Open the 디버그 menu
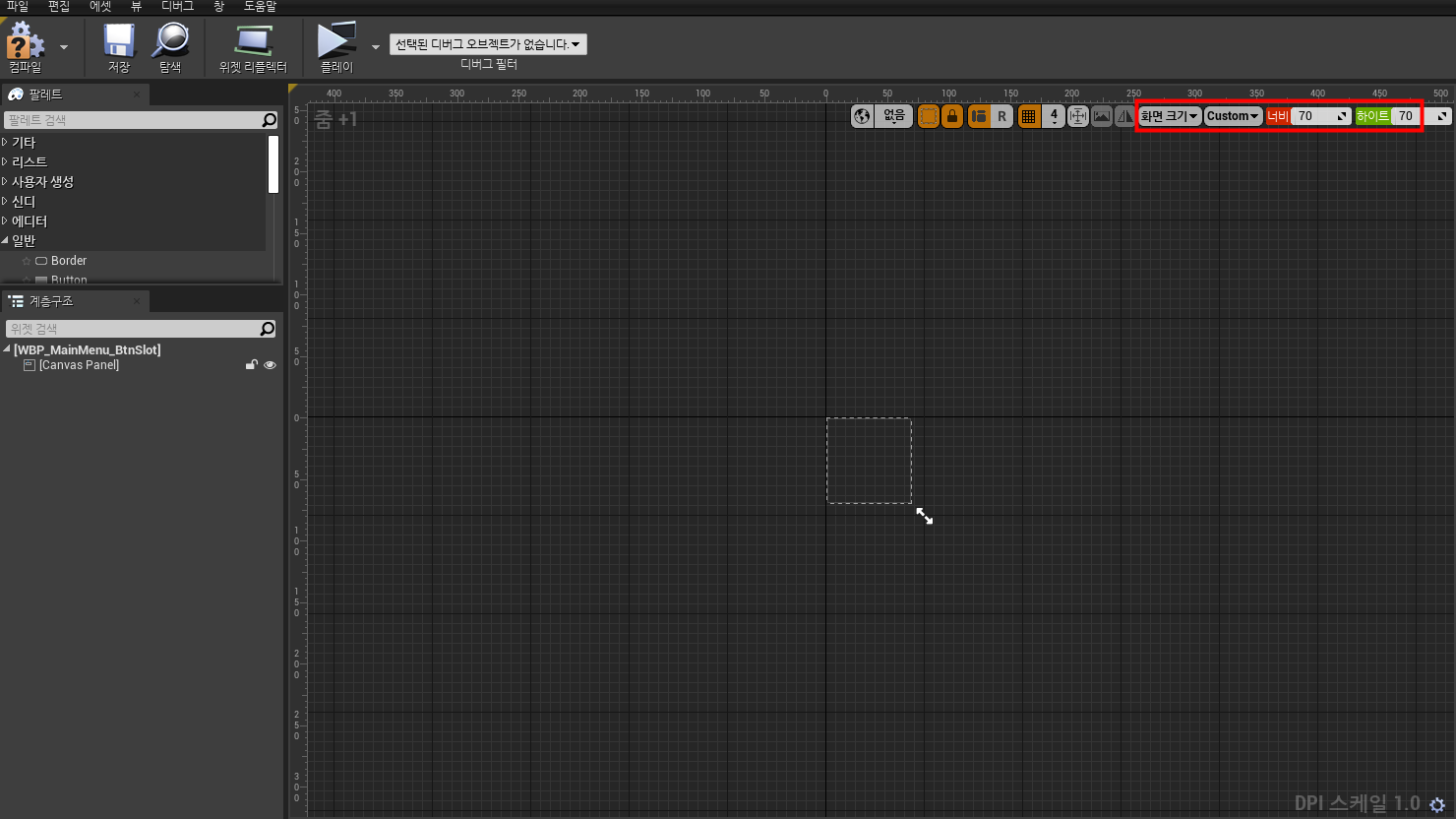Viewport: 1456px width, 819px height. coord(177,7)
